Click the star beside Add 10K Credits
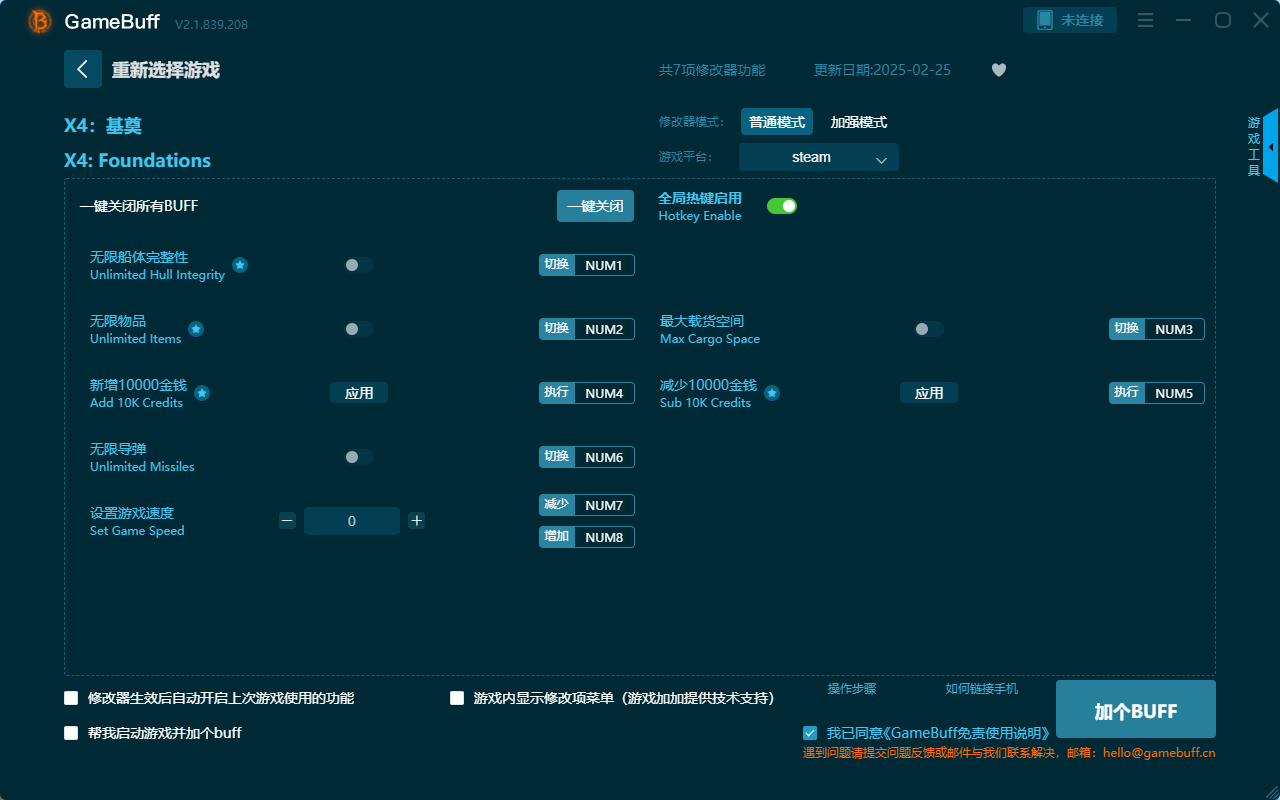This screenshot has height=800, width=1280. coord(202,393)
